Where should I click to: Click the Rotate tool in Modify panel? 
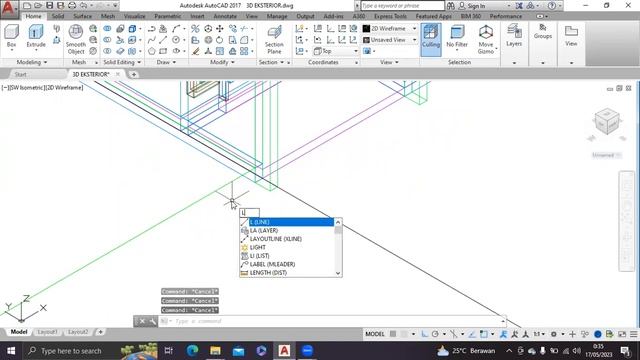point(220,40)
